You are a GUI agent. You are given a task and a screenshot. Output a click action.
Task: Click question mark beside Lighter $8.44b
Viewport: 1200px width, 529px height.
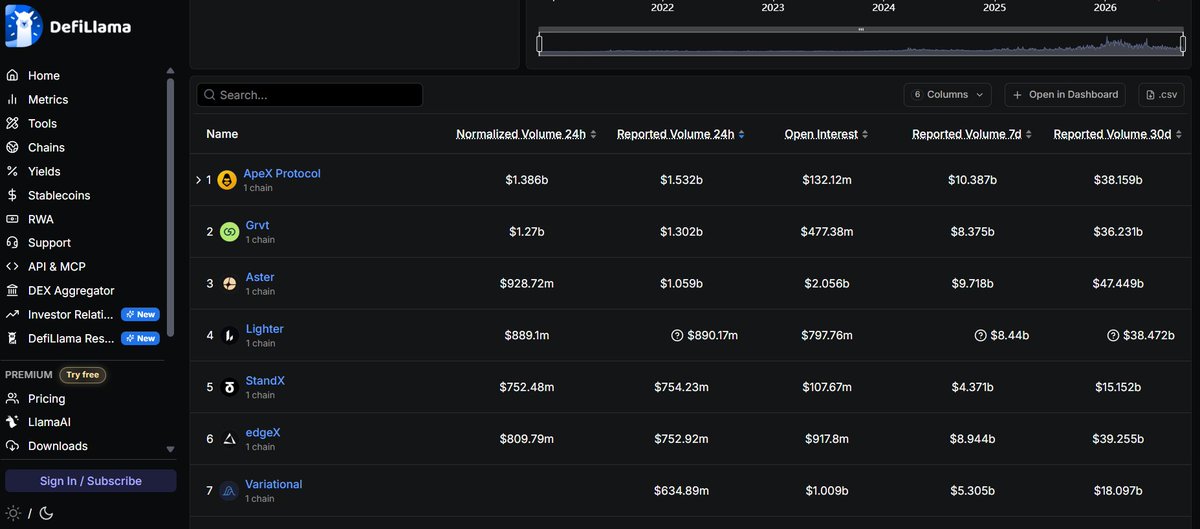click(x=980, y=336)
